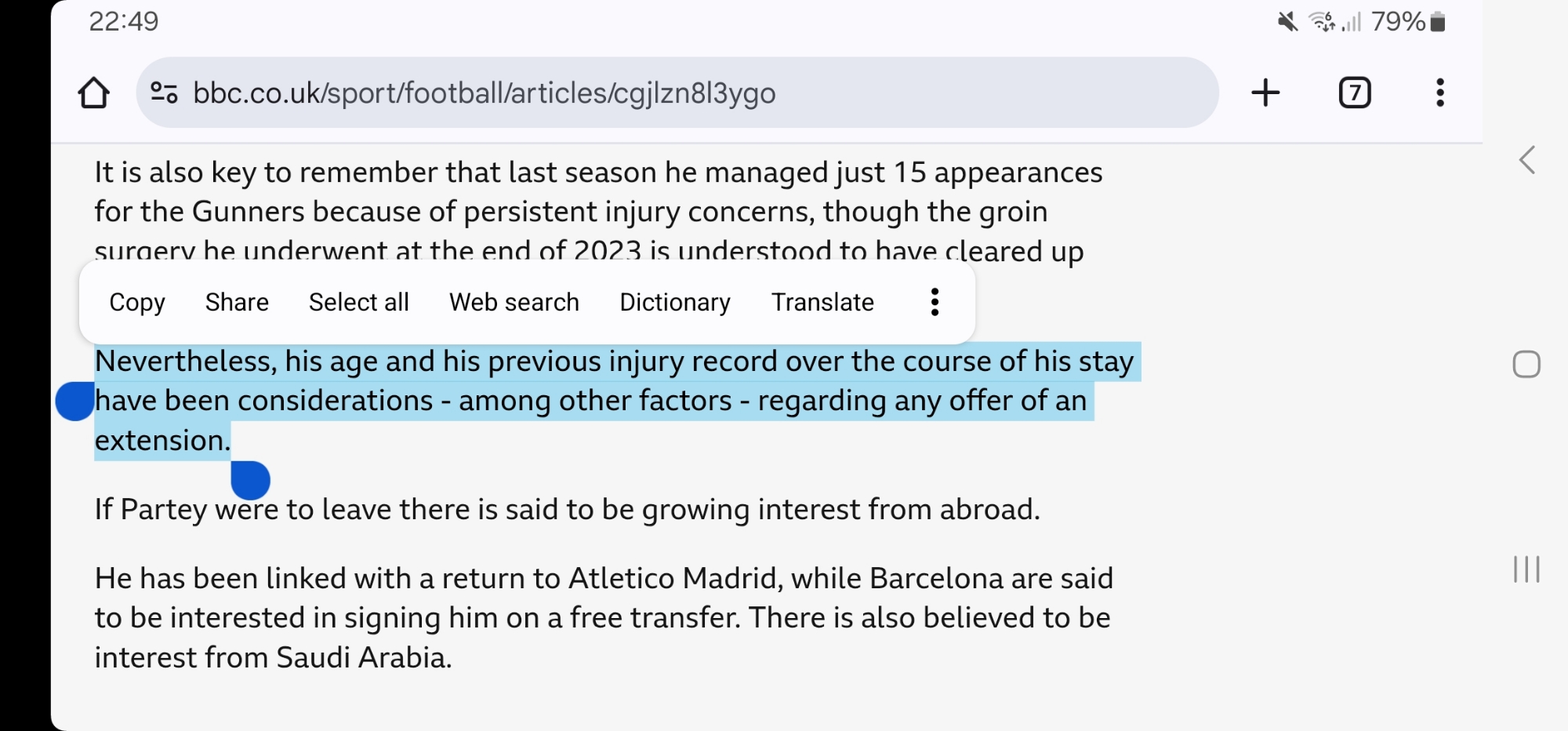Tap the left text selection handle

point(74,402)
